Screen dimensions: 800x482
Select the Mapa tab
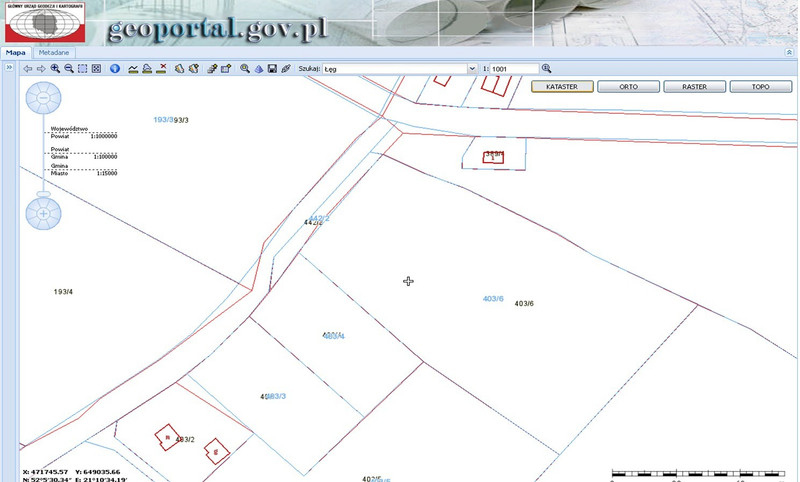(x=16, y=51)
